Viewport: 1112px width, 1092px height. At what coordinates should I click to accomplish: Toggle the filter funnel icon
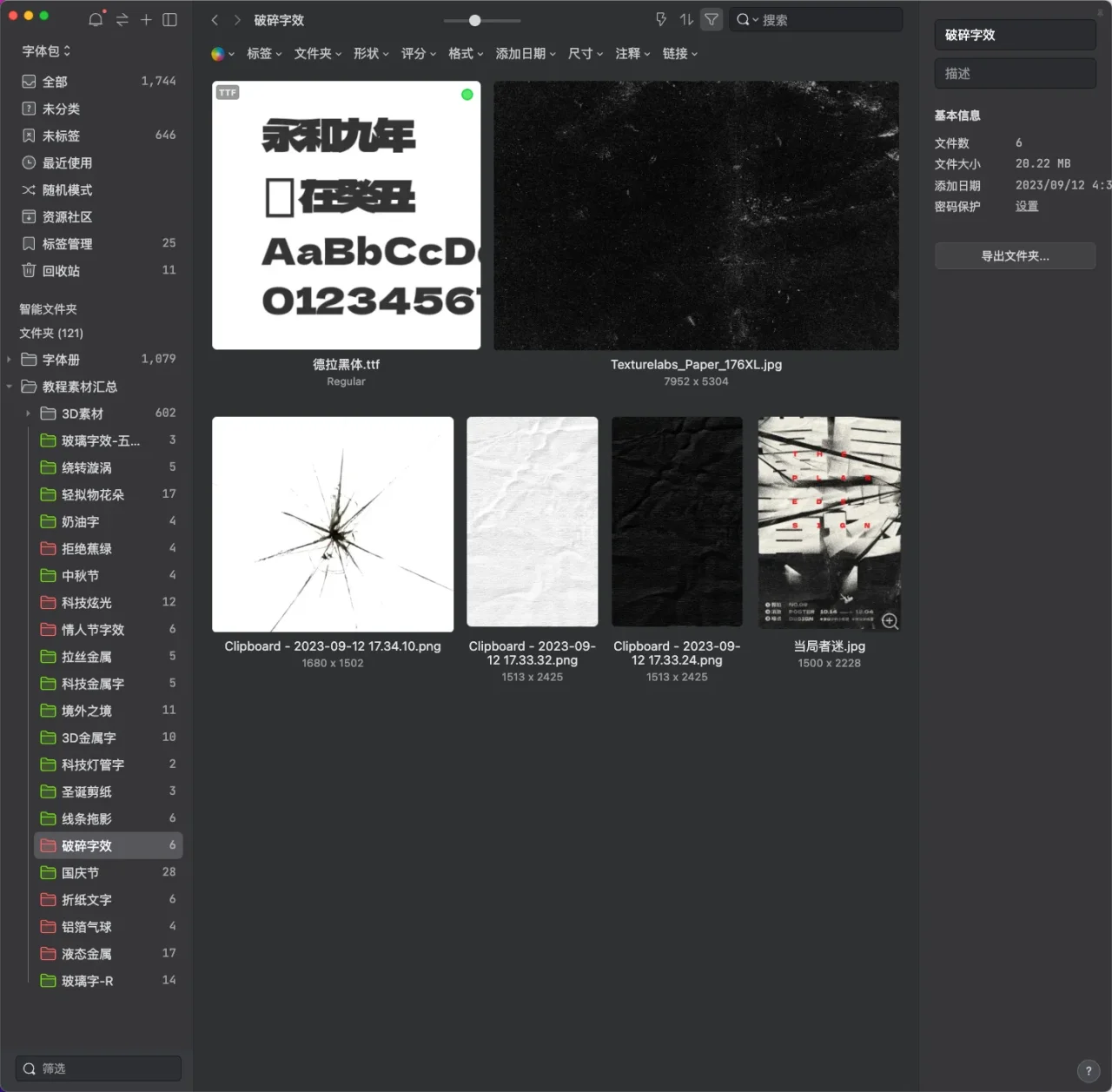pos(712,19)
